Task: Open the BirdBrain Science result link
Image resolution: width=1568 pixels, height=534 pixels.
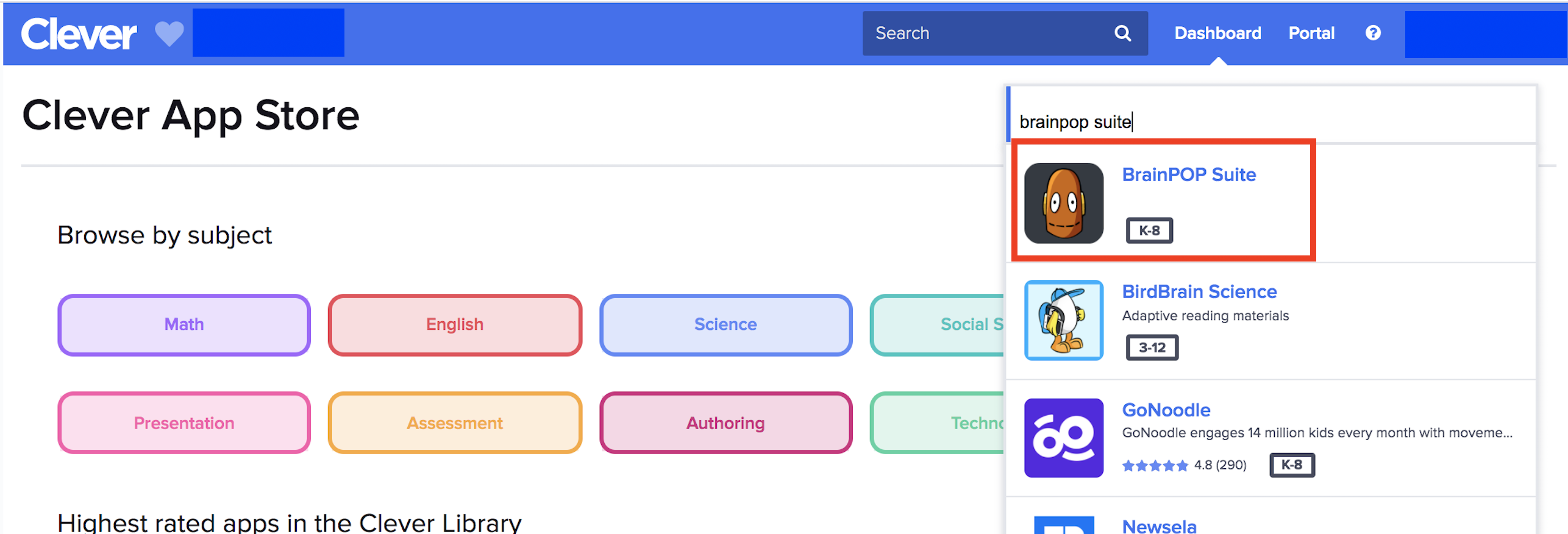Action: [1199, 292]
